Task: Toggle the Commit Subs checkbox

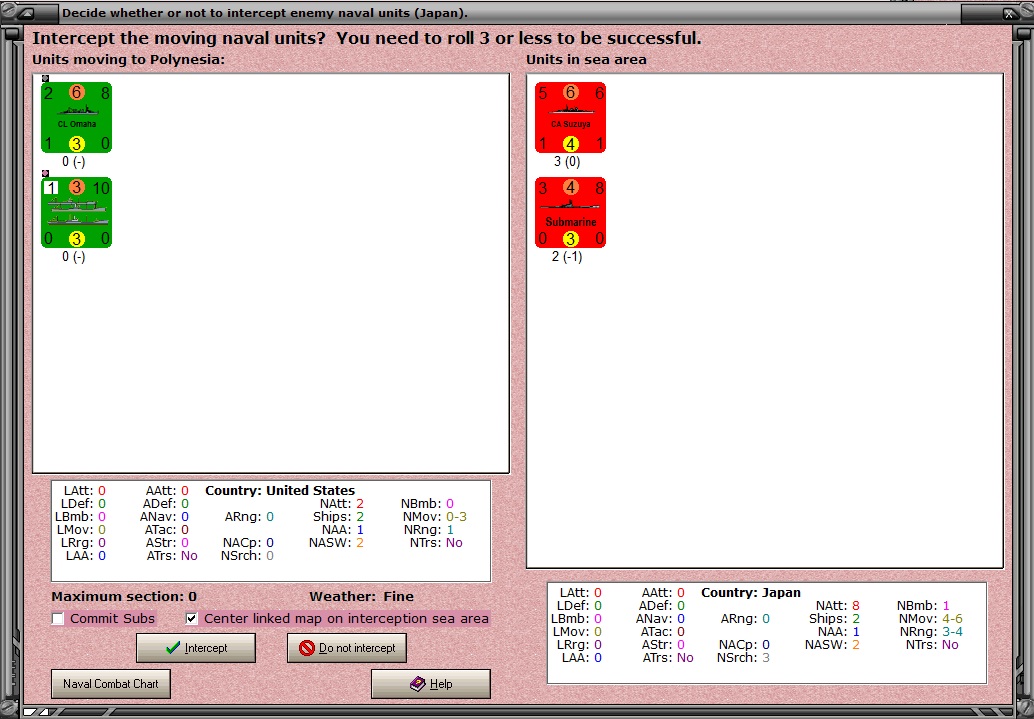Action: pos(58,619)
